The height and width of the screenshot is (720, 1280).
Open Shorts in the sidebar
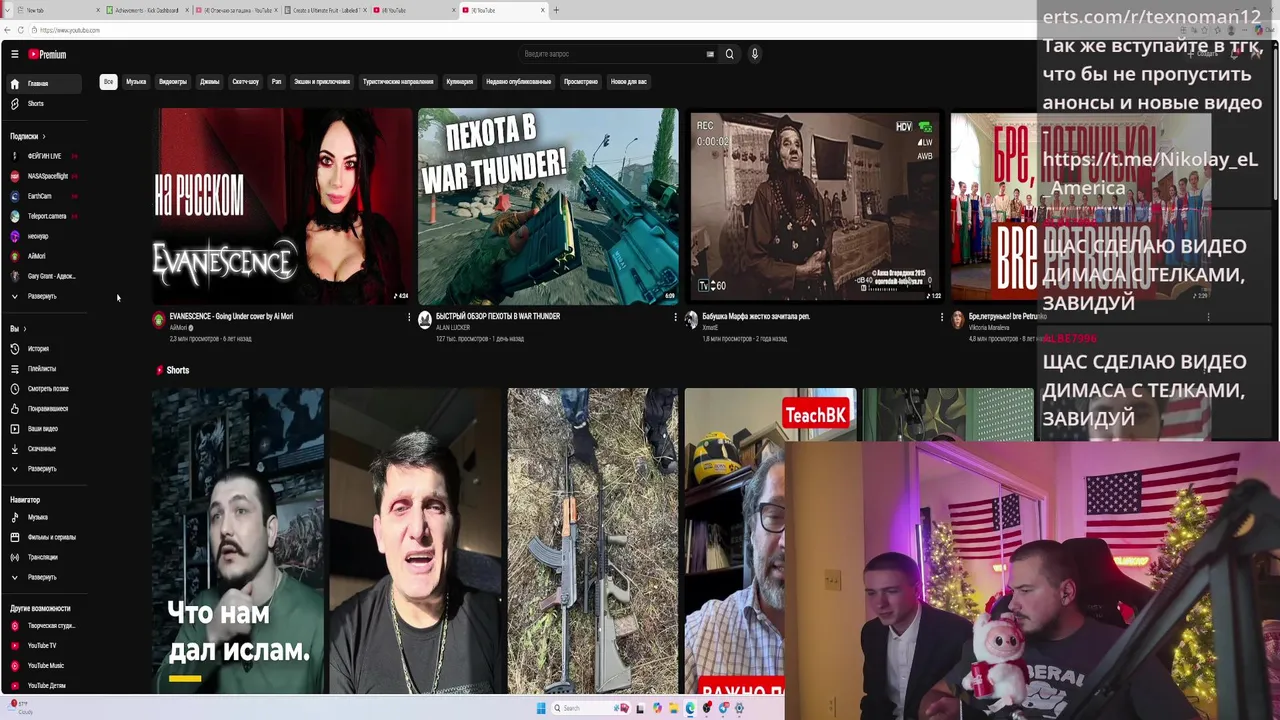[43, 104]
